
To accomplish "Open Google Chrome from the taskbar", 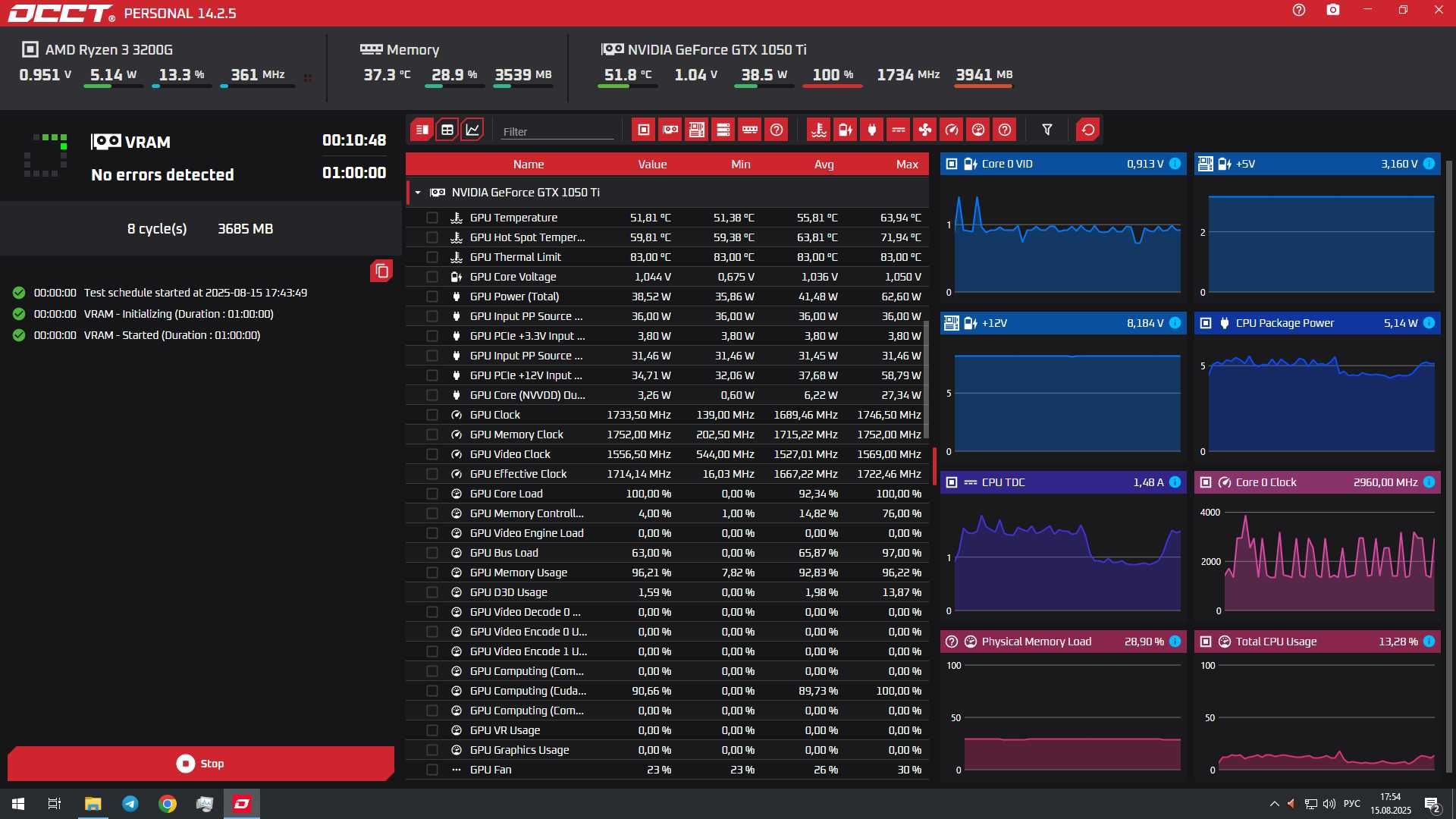I will tap(168, 804).
